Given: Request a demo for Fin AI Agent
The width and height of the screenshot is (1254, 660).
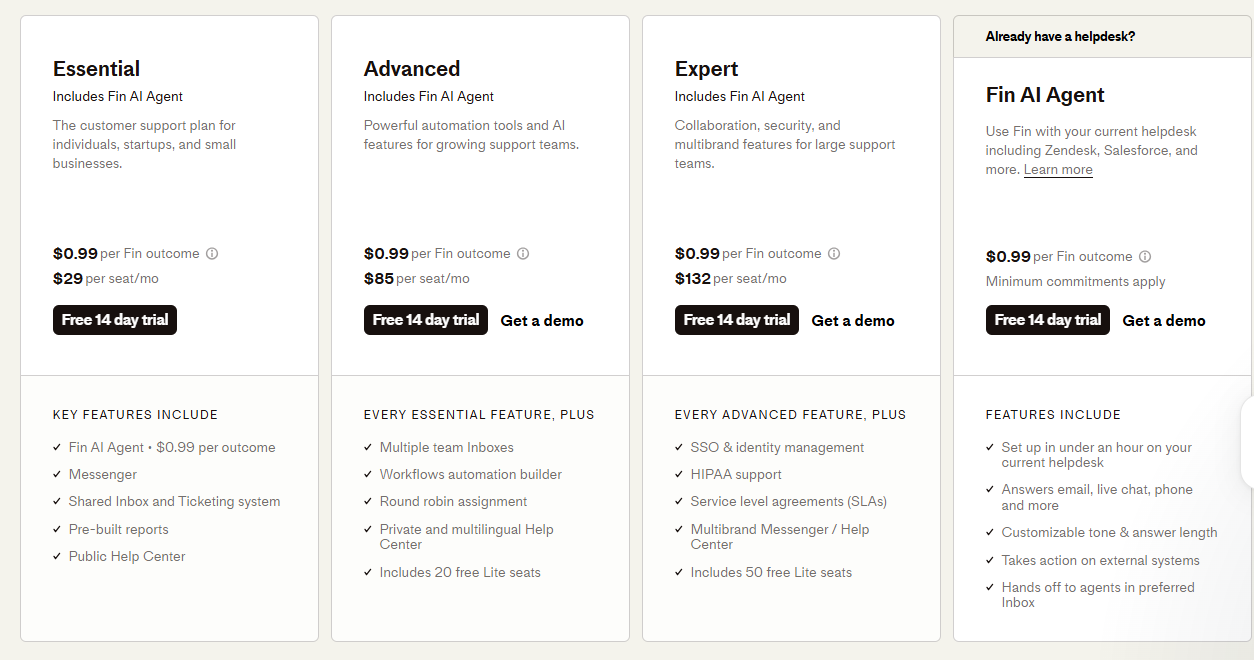Looking at the screenshot, I should click(x=1164, y=321).
